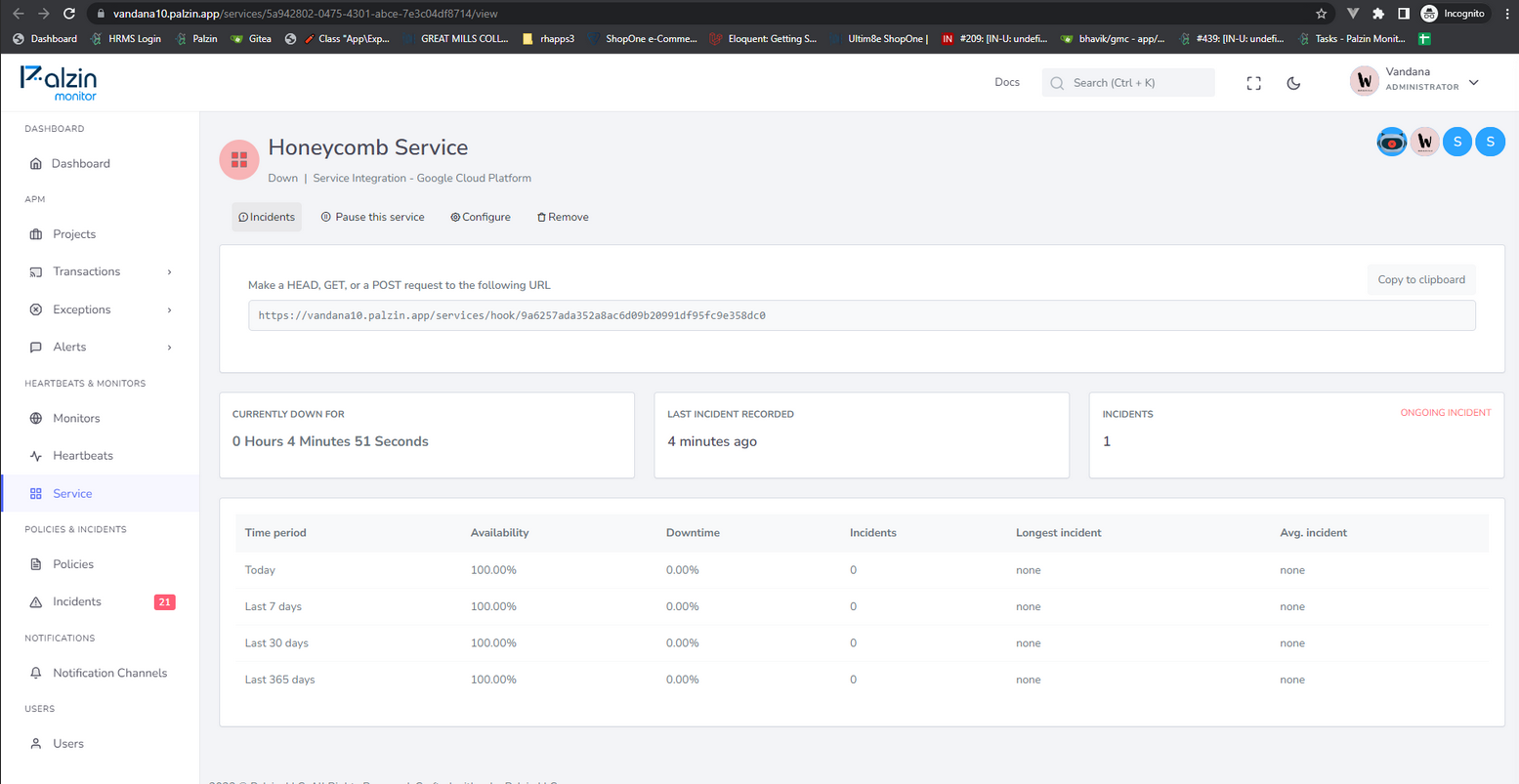The height and width of the screenshot is (784, 1519).
Task: Toggle fullscreen mode icon
Action: click(x=1254, y=84)
